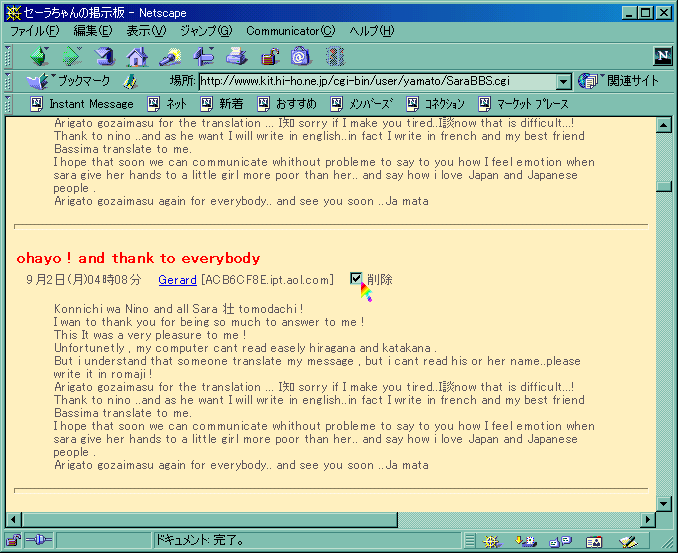
Task: Open the Communicator(C) menu
Action: click(291, 31)
